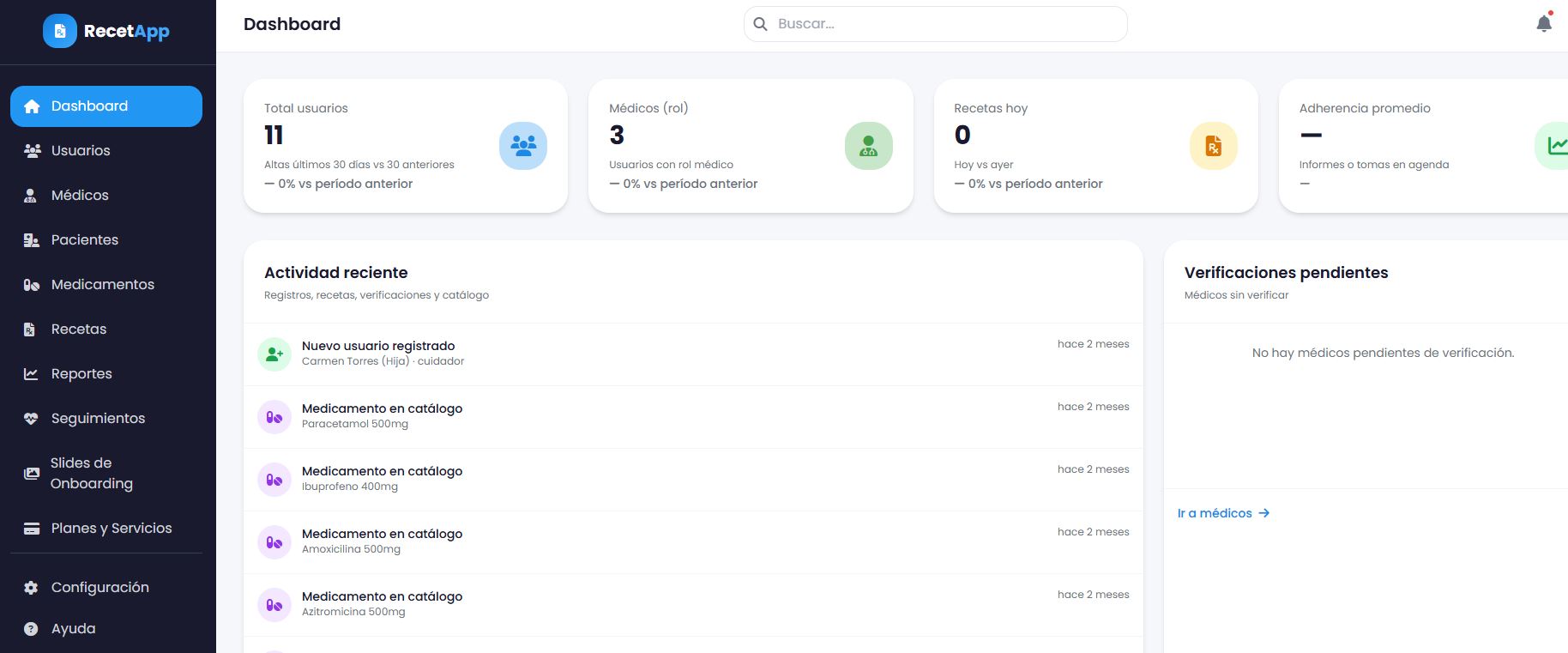
Task: Click the Médicos (rol) green doctor icon
Action: click(x=869, y=146)
